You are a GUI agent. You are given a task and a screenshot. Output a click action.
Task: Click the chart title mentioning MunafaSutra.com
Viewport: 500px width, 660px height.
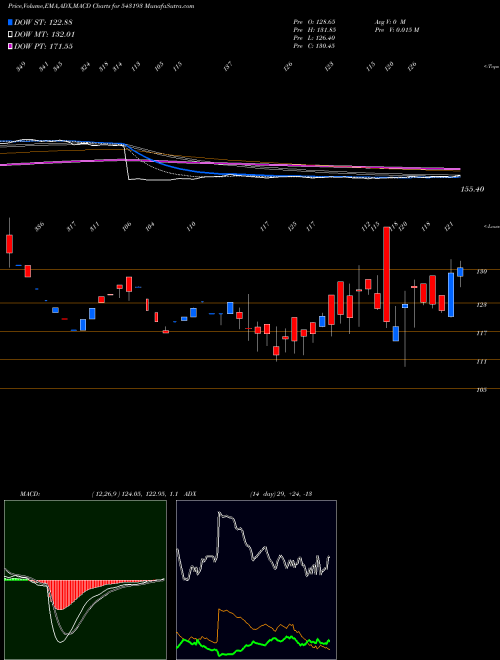(x=101, y=7)
